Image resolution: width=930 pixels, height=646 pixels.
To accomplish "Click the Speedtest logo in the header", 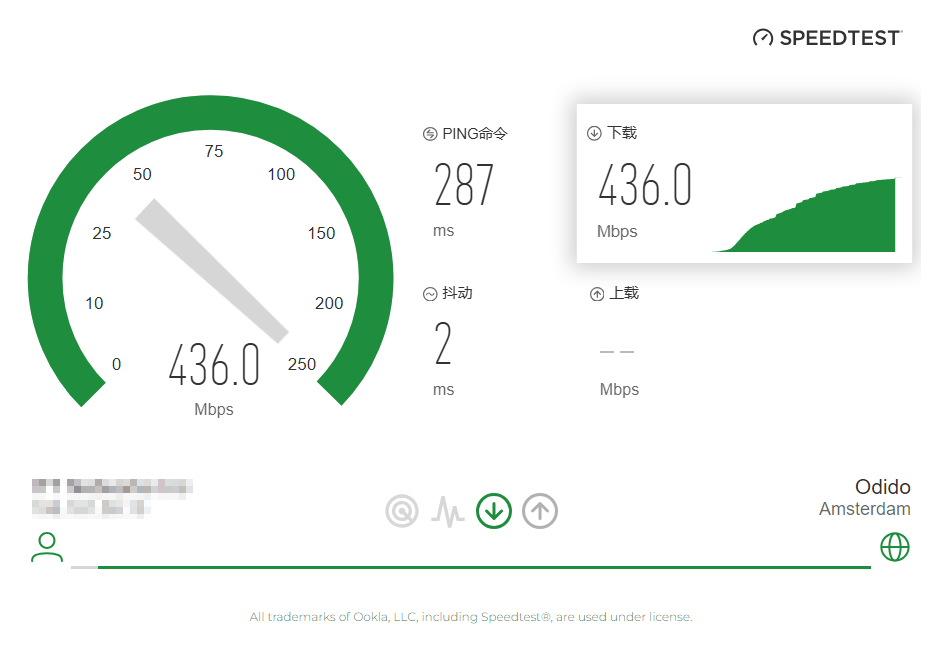I will (827, 38).
